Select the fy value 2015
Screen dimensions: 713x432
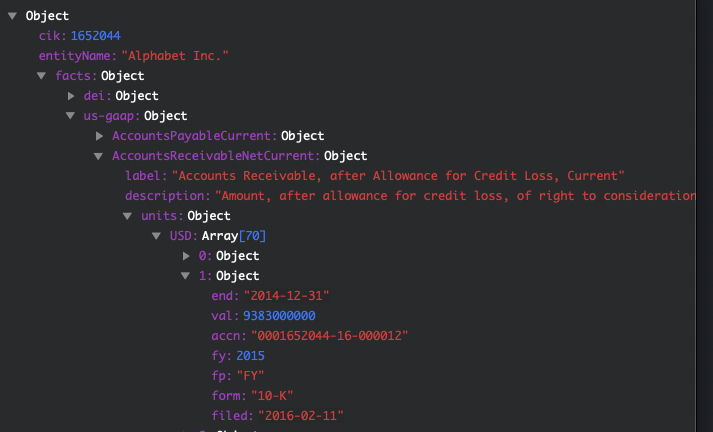click(x=251, y=356)
